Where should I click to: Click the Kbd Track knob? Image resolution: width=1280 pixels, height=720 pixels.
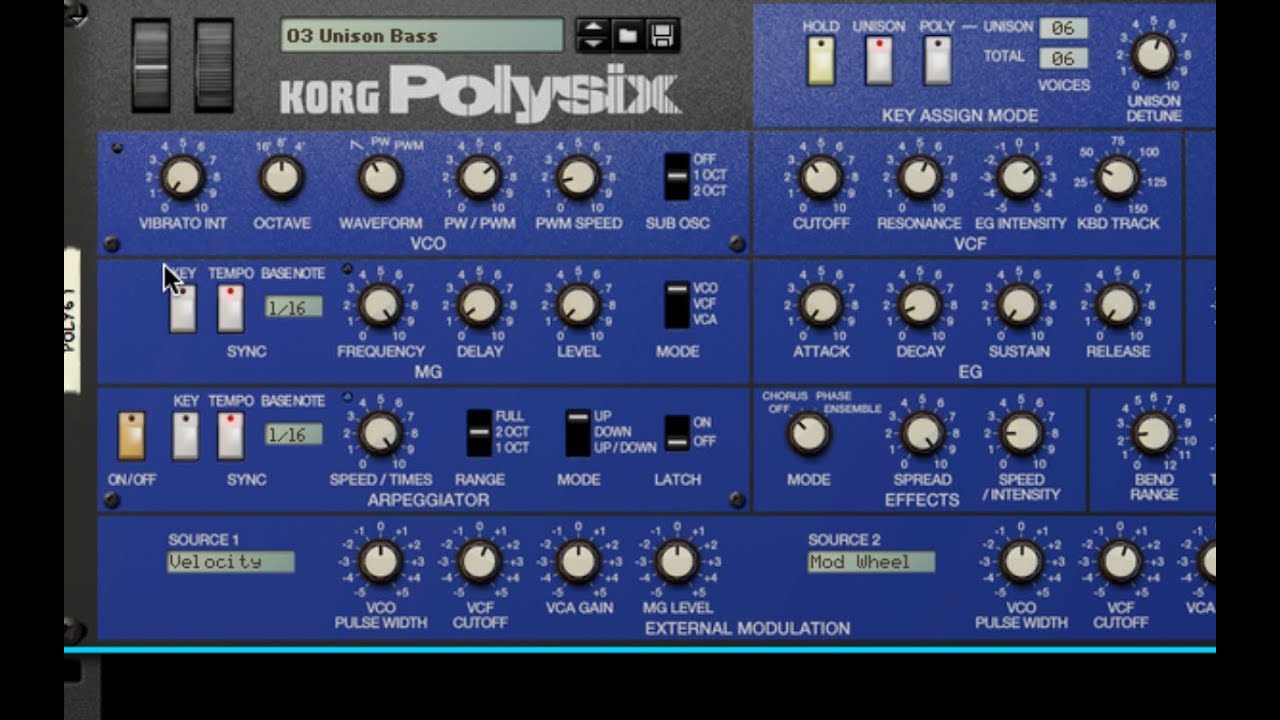1117,177
